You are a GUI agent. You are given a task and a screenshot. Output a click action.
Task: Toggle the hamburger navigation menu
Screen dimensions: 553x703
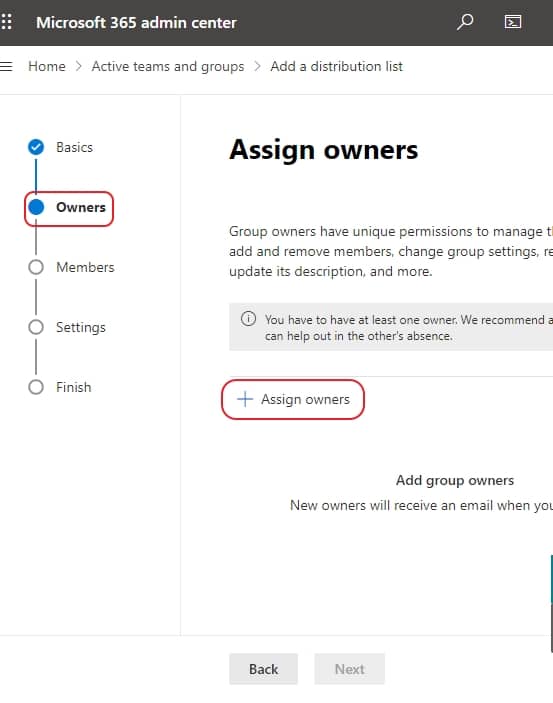click(x=6, y=66)
